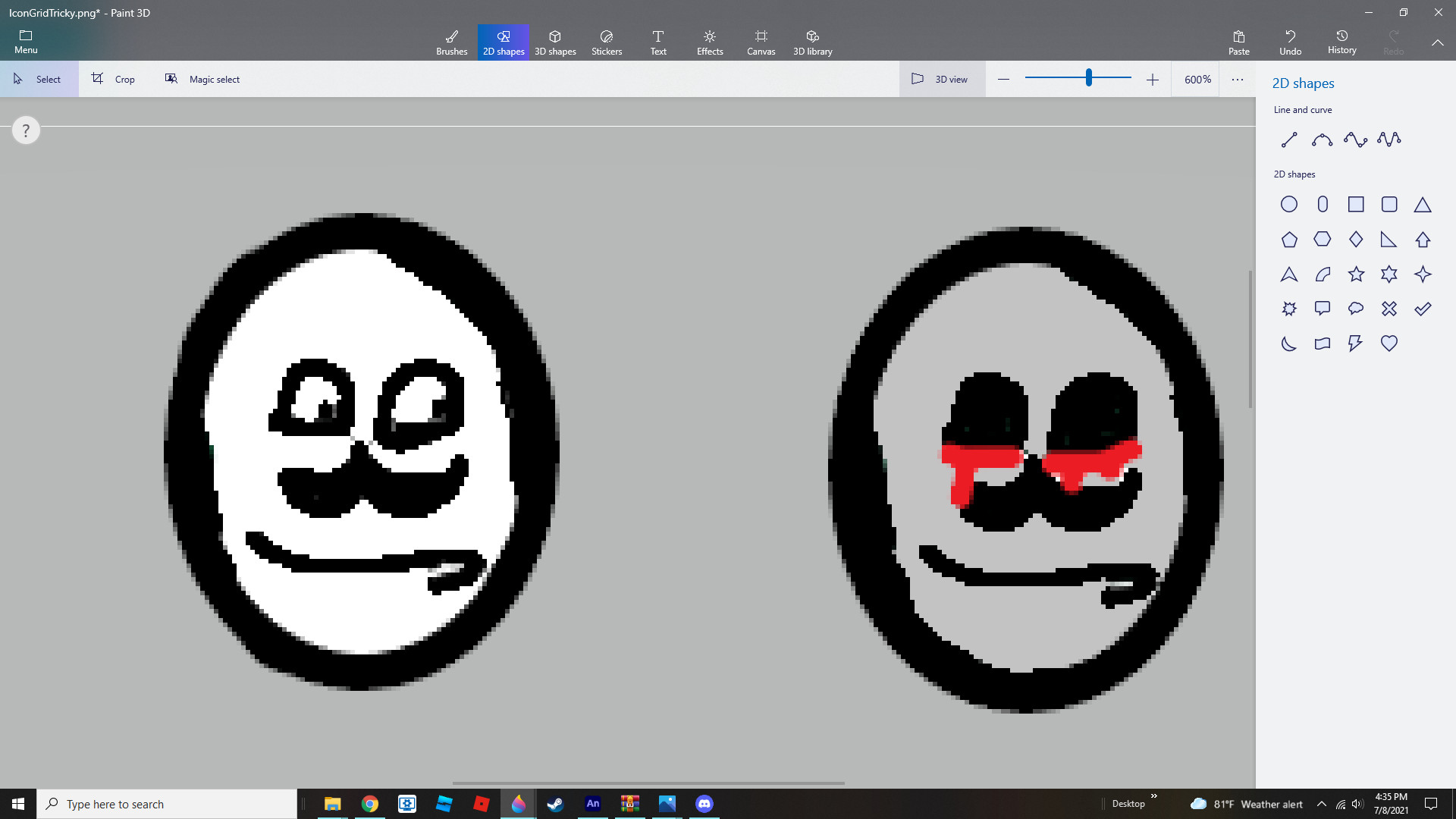Screen dimensions: 1456x819
Task: Click the zoom level slider
Action: (x=1088, y=77)
